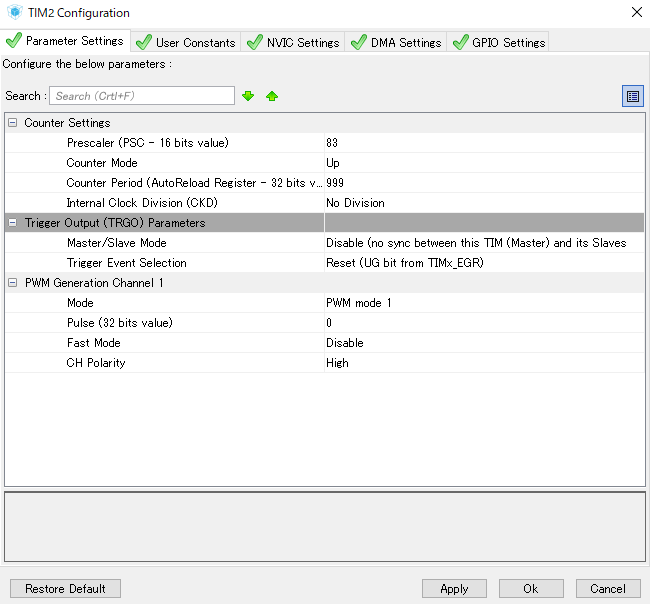Toggle the description panel list icon
The image size is (650, 604).
(x=633, y=96)
